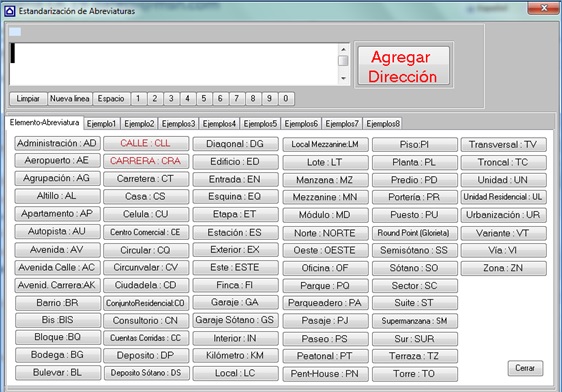Open the Ejemplos5 tab
562x392 pixels.
[261, 124]
